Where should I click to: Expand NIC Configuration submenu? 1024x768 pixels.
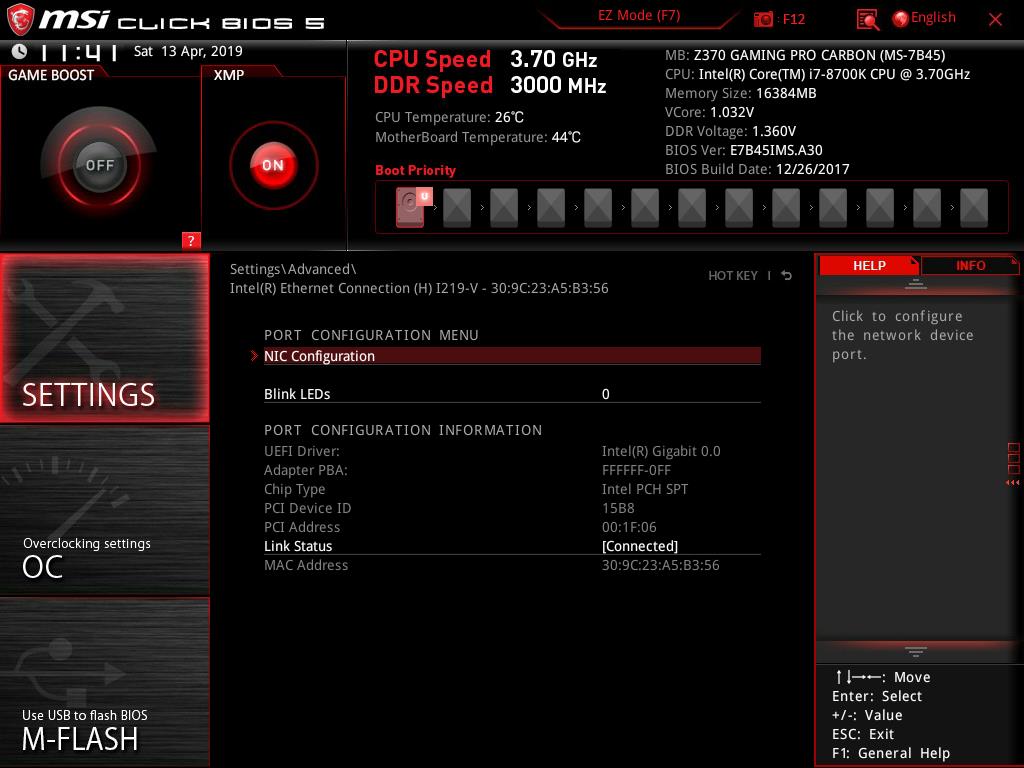coord(512,356)
